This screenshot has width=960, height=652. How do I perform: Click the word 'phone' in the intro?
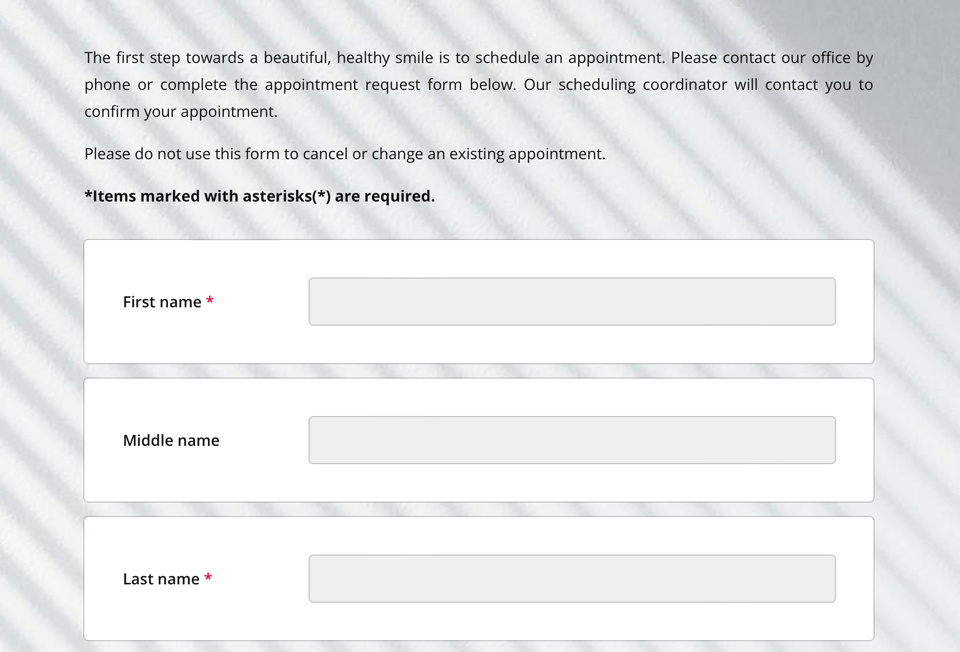(x=107, y=85)
